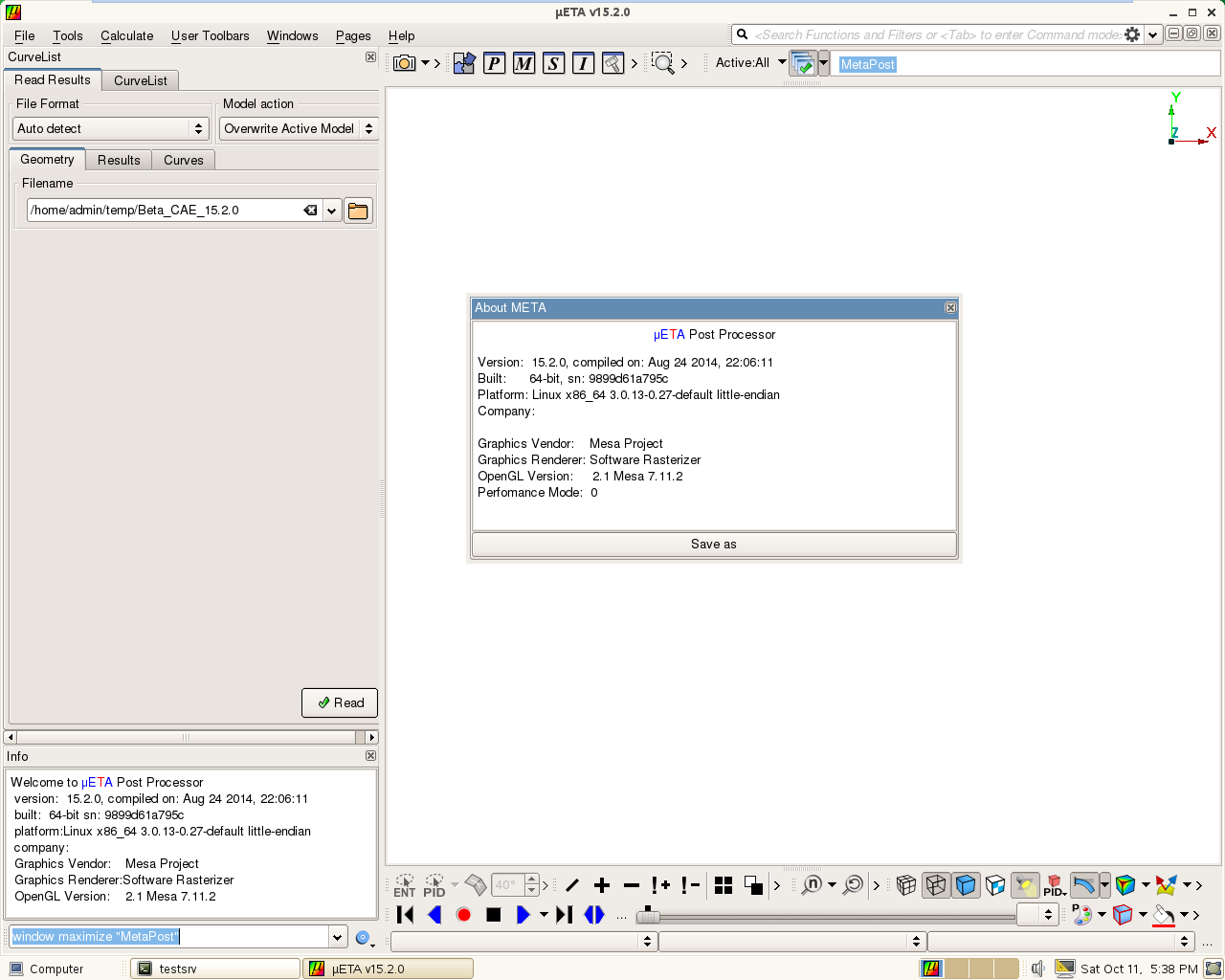Click the Read button
1225x980 pixels.
point(340,702)
